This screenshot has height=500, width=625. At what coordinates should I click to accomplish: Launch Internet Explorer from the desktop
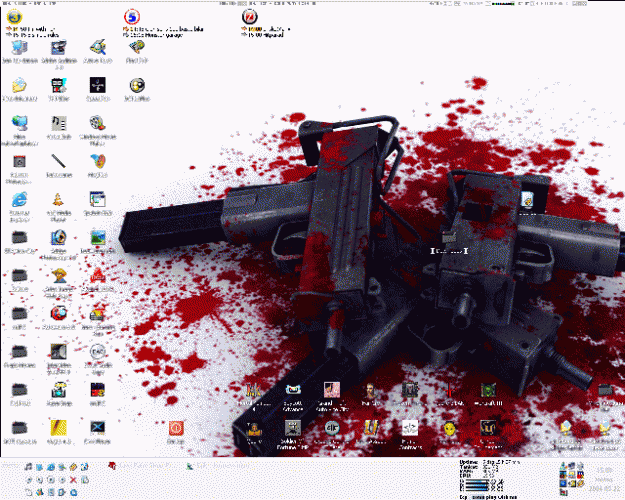(x=18, y=199)
